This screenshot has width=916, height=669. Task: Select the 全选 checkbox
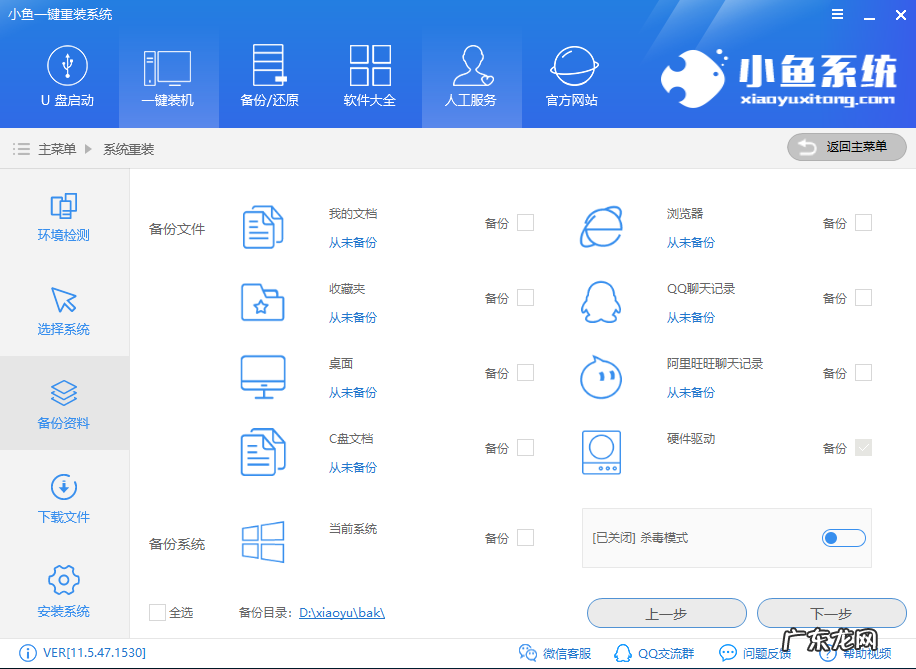(x=157, y=613)
